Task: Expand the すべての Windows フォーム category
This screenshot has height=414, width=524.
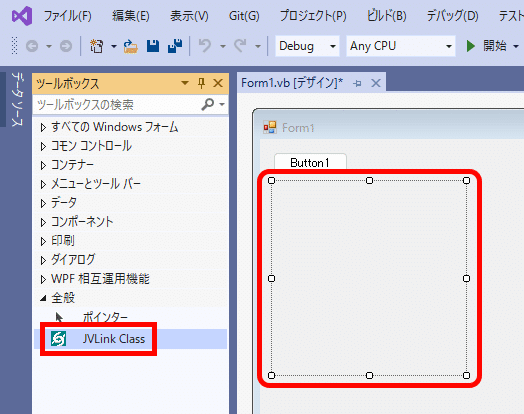Action: tap(43, 127)
